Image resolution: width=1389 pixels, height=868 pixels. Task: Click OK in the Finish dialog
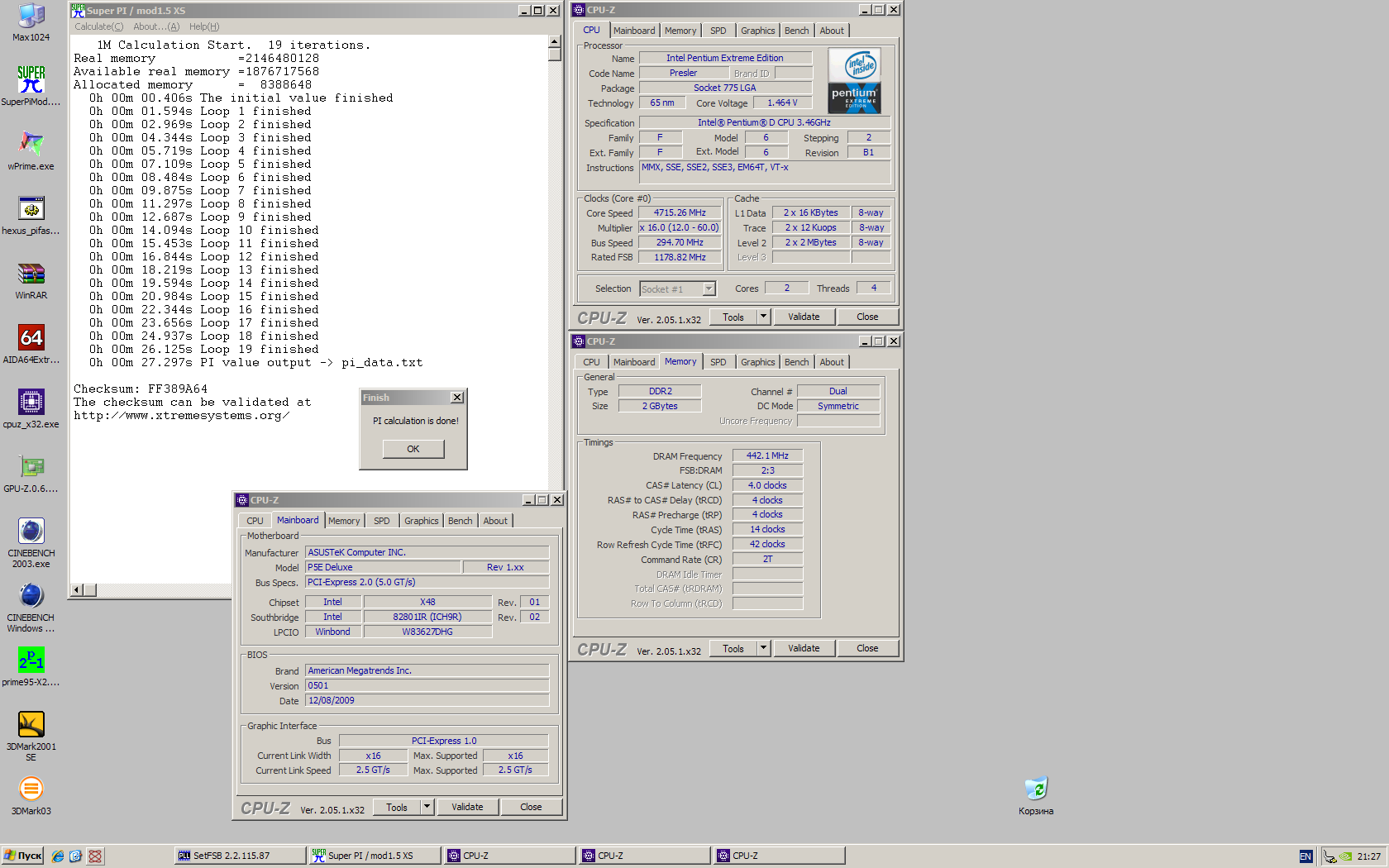point(413,449)
